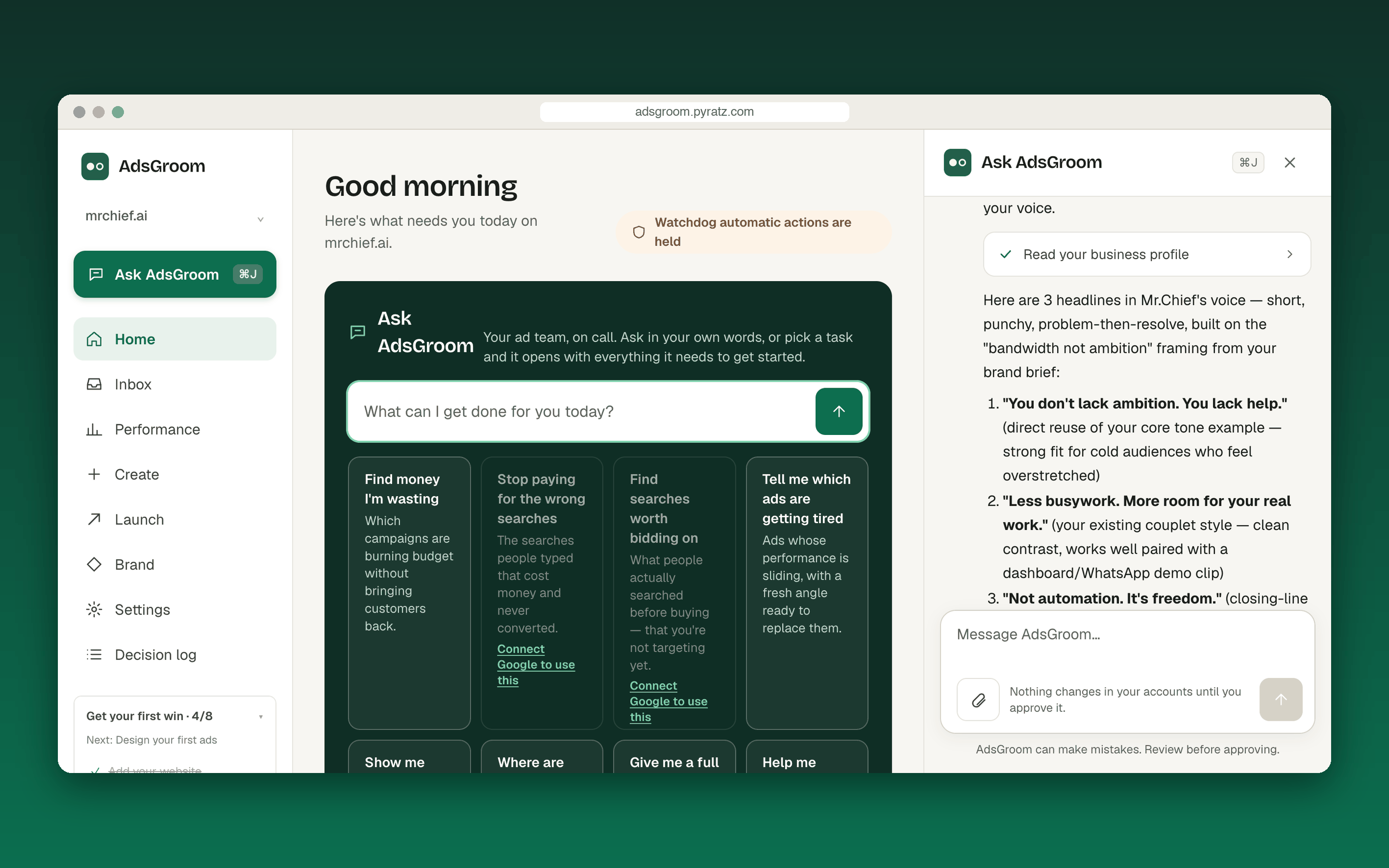Expand the mrchief.ai account dropdown
Screen dimensions: 1389x868
click(x=175, y=217)
